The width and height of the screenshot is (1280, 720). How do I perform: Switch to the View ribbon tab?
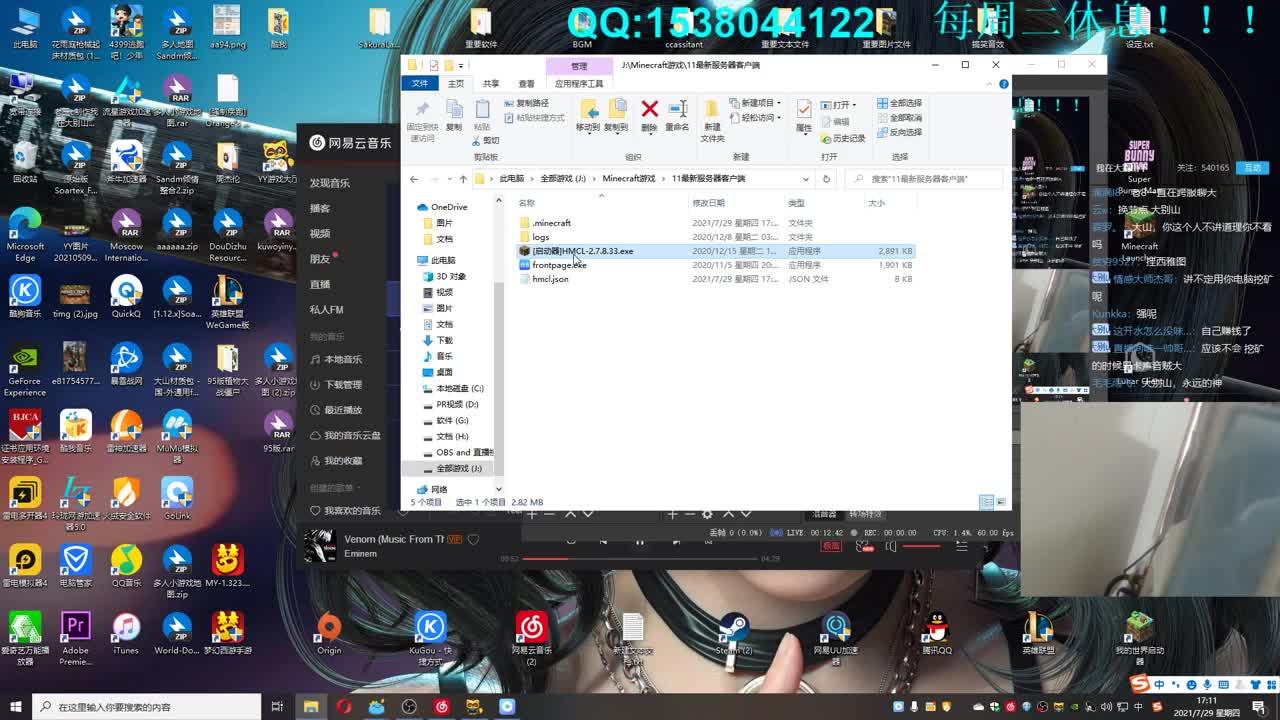click(526, 84)
